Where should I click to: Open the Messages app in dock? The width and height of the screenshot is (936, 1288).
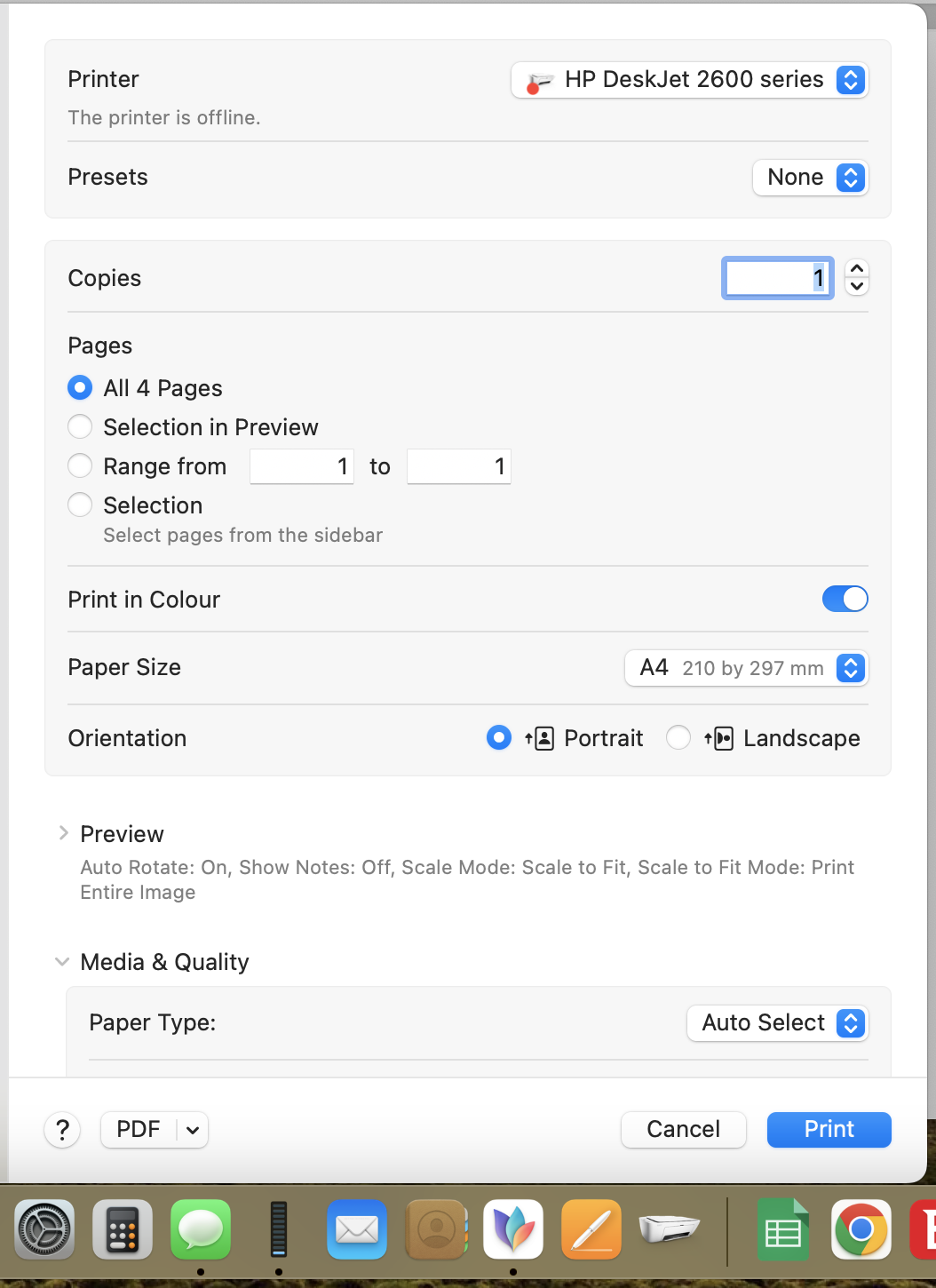(201, 1230)
